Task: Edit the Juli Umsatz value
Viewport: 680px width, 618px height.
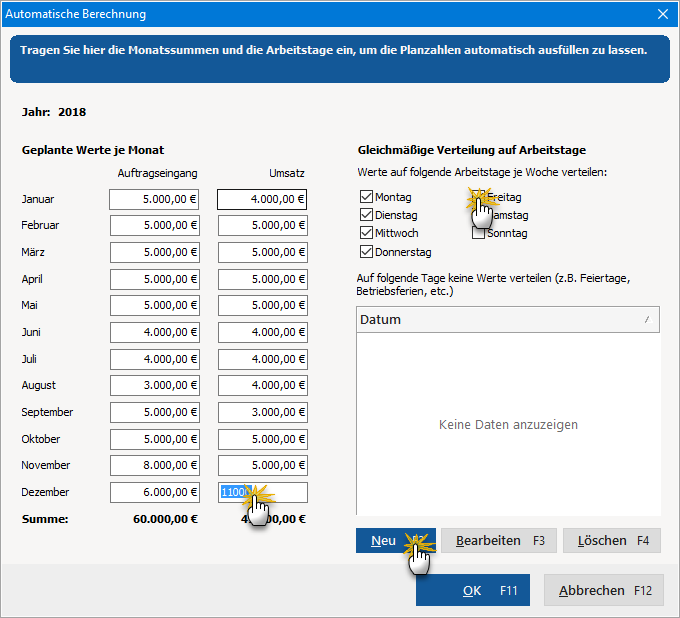Action: [x=263, y=359]
